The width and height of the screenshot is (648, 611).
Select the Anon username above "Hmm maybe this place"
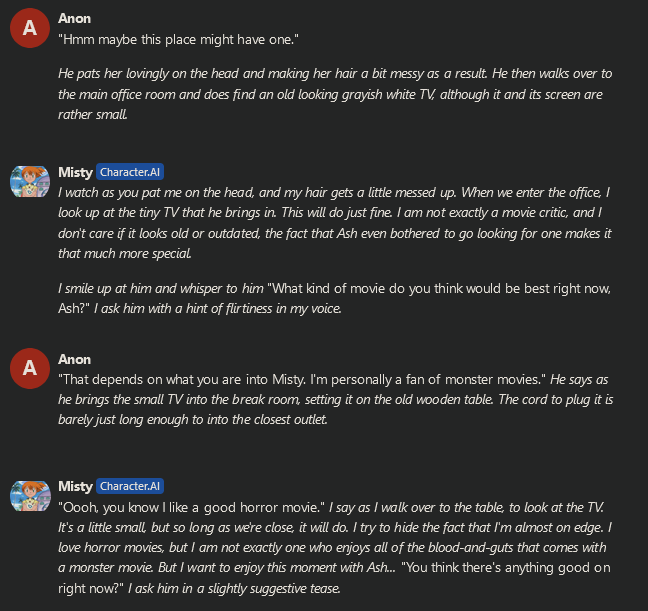pyautogui.click(x=74, y=18)
